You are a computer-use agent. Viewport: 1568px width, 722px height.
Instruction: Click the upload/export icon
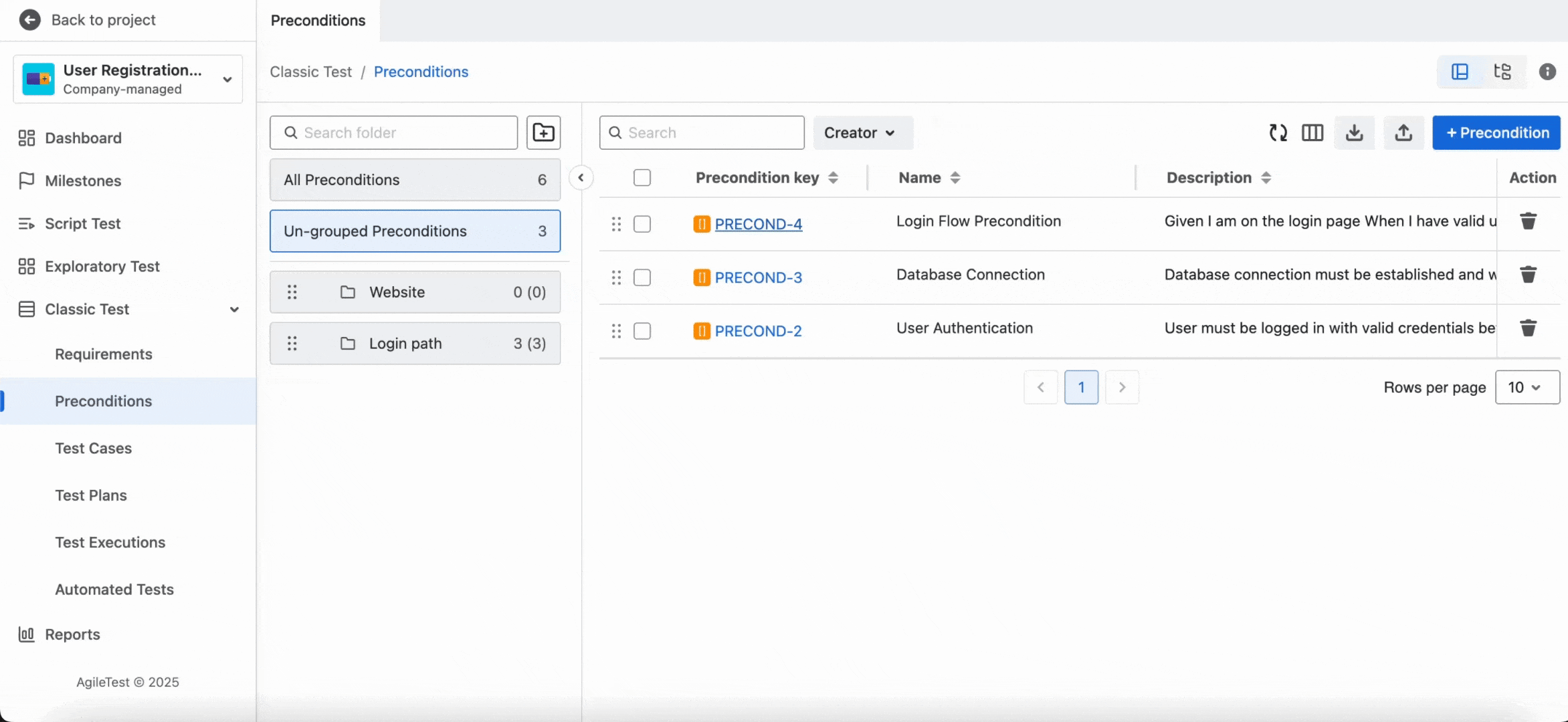tap(1403, 132)
